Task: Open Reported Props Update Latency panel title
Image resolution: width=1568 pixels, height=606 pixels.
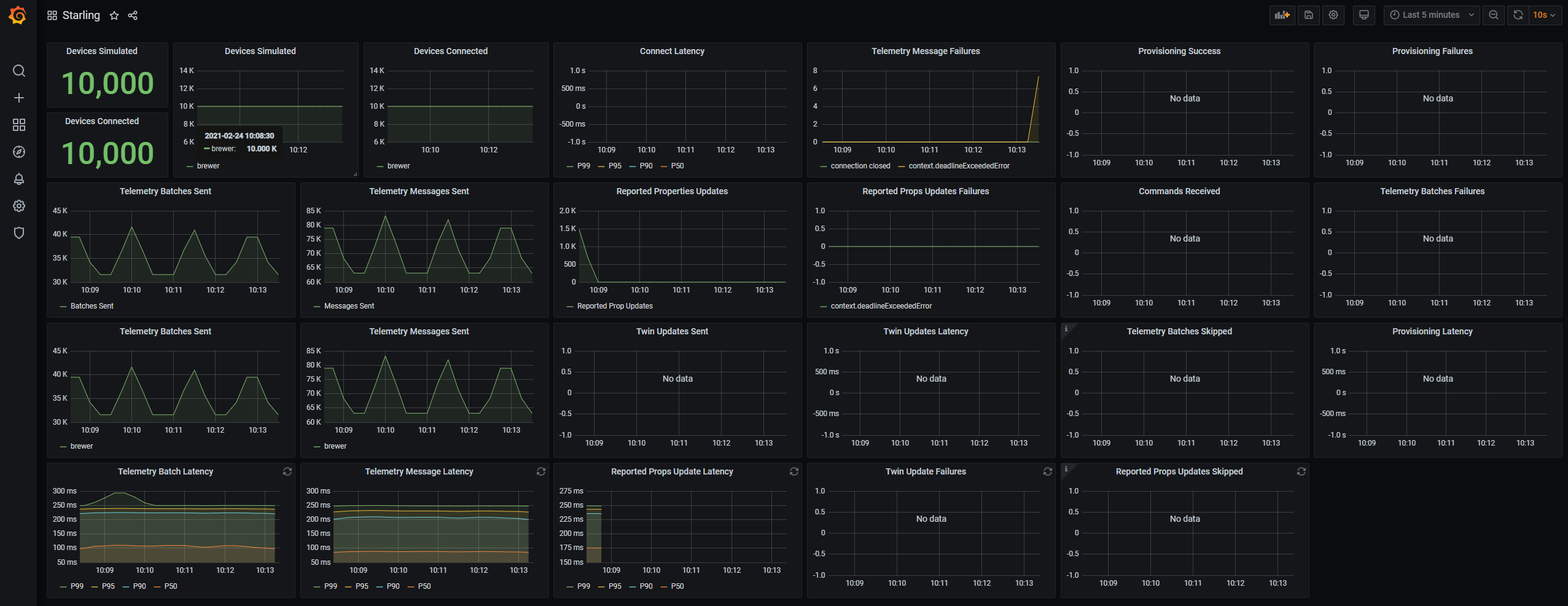Action: [x=672, y=471]
